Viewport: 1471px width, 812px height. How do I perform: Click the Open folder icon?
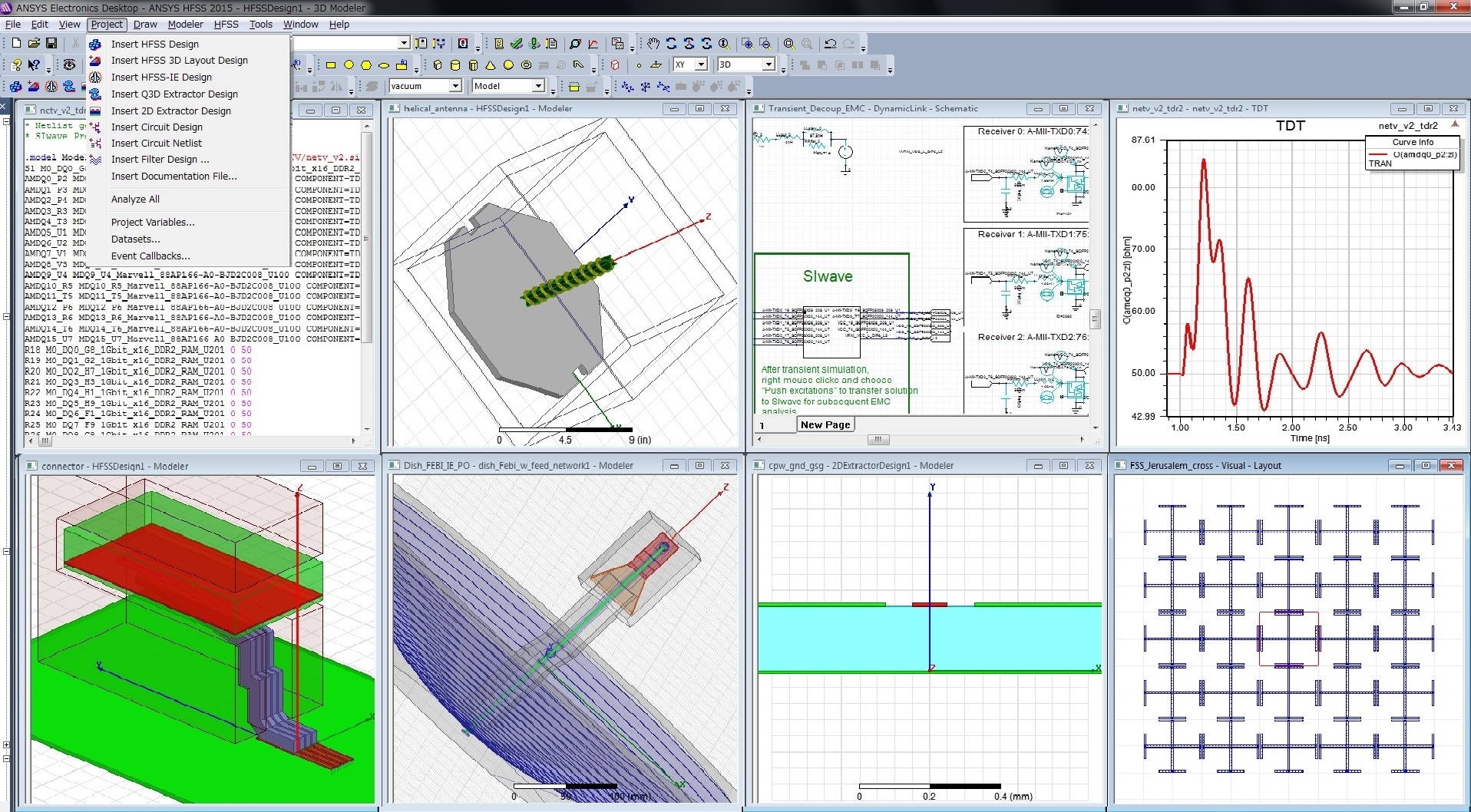(34, 44)
